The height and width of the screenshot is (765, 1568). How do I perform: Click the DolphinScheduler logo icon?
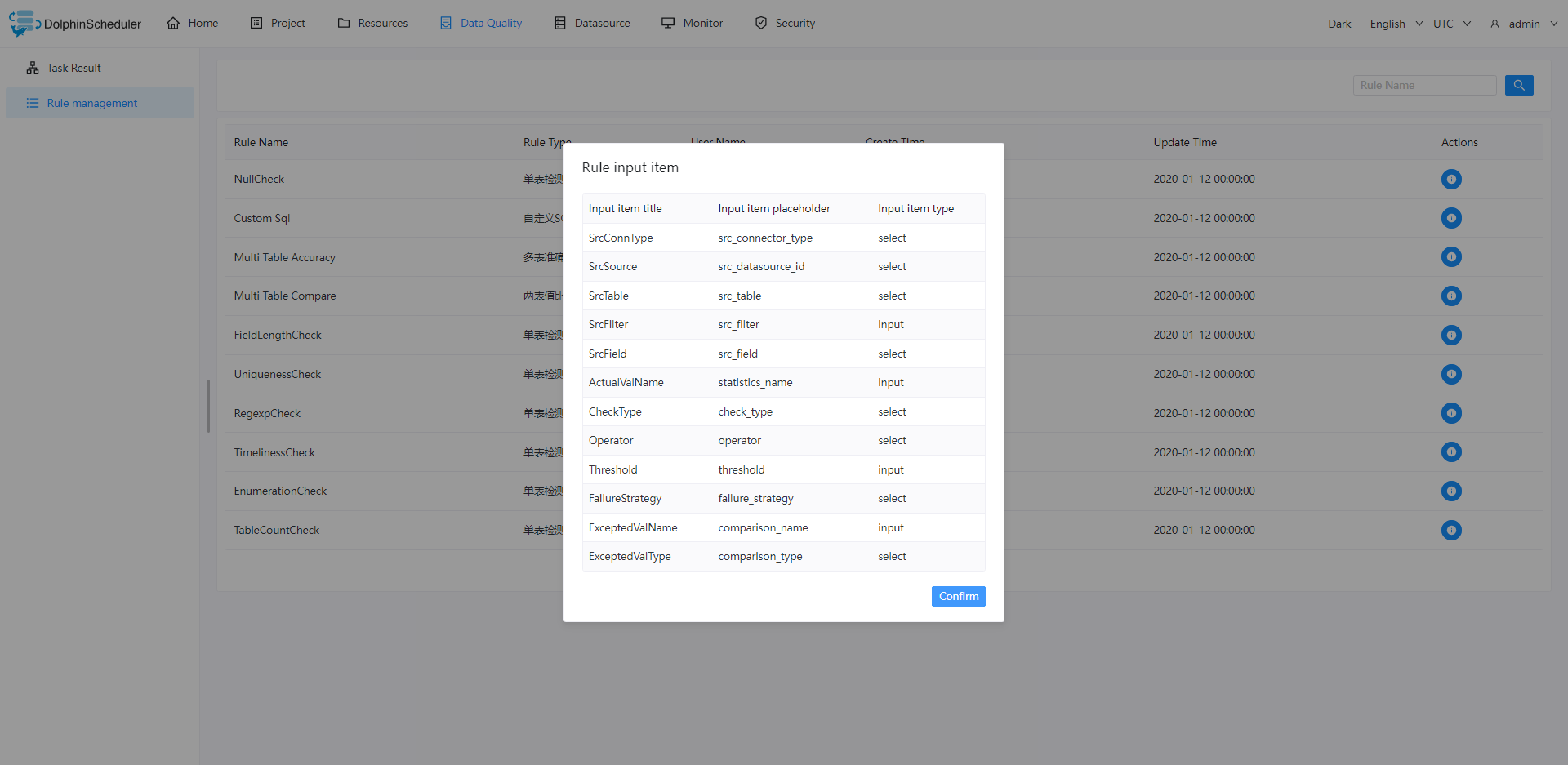tap(24, 23)
